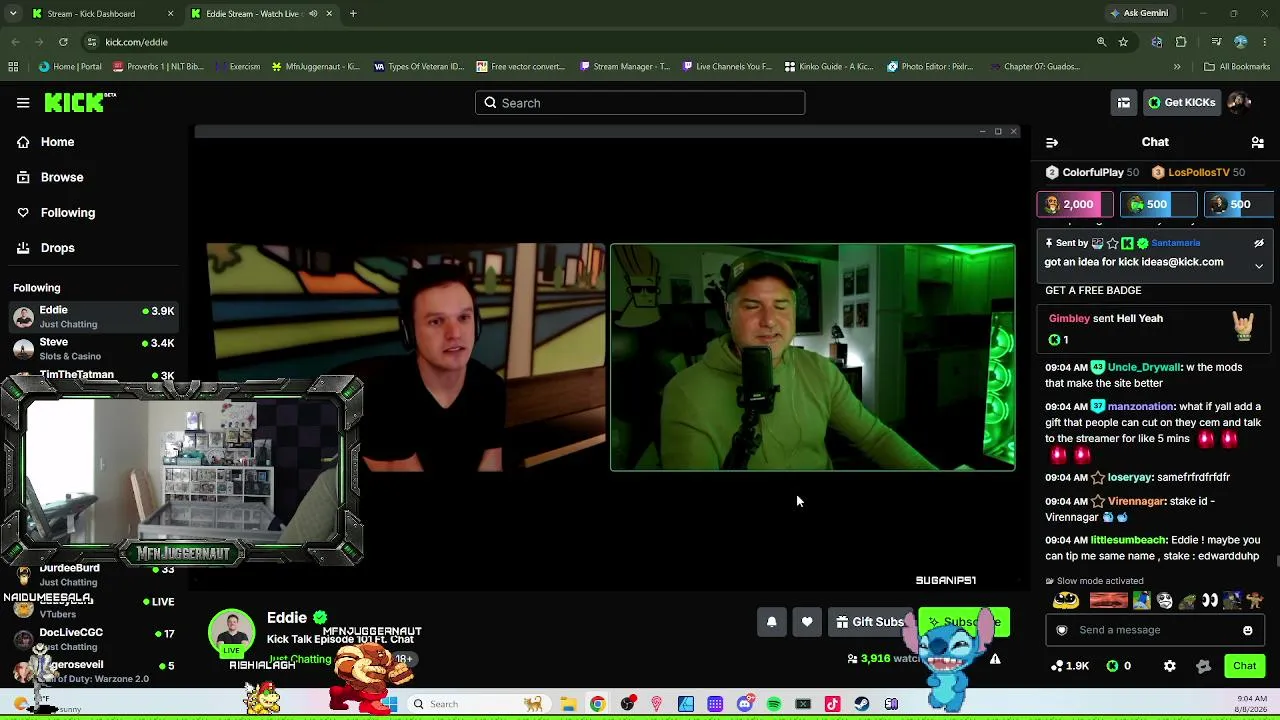Select the 2,000 KICKs gift pill
Image resolution: width=1280 pixels, height=720 pixels.
coord(1075,204)
